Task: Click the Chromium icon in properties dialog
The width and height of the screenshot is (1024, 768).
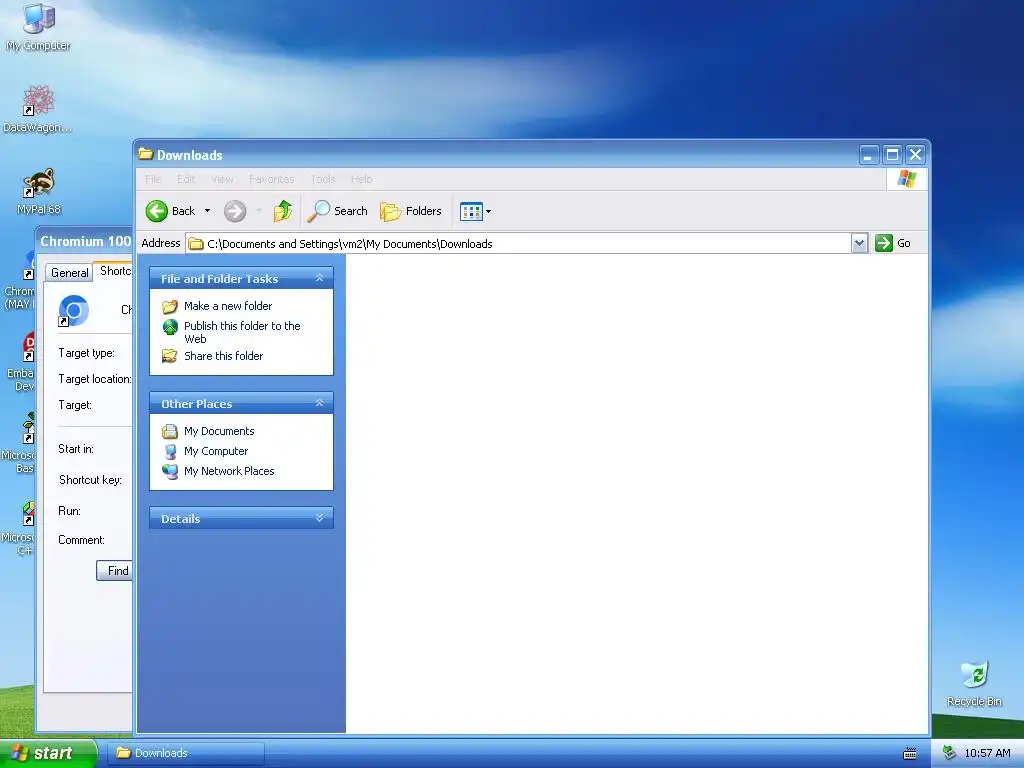Action: 72,311
